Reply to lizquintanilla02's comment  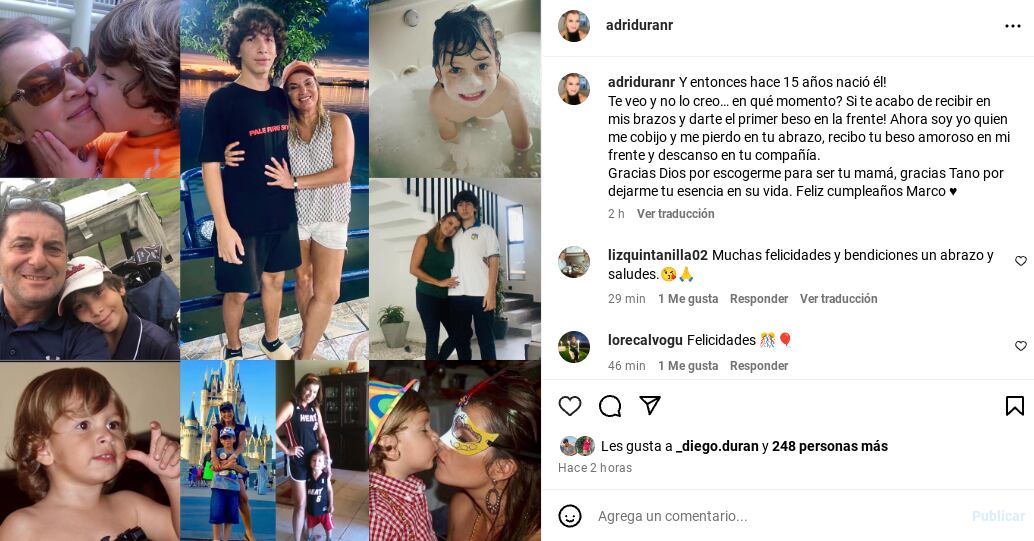[x=759, y=299]
